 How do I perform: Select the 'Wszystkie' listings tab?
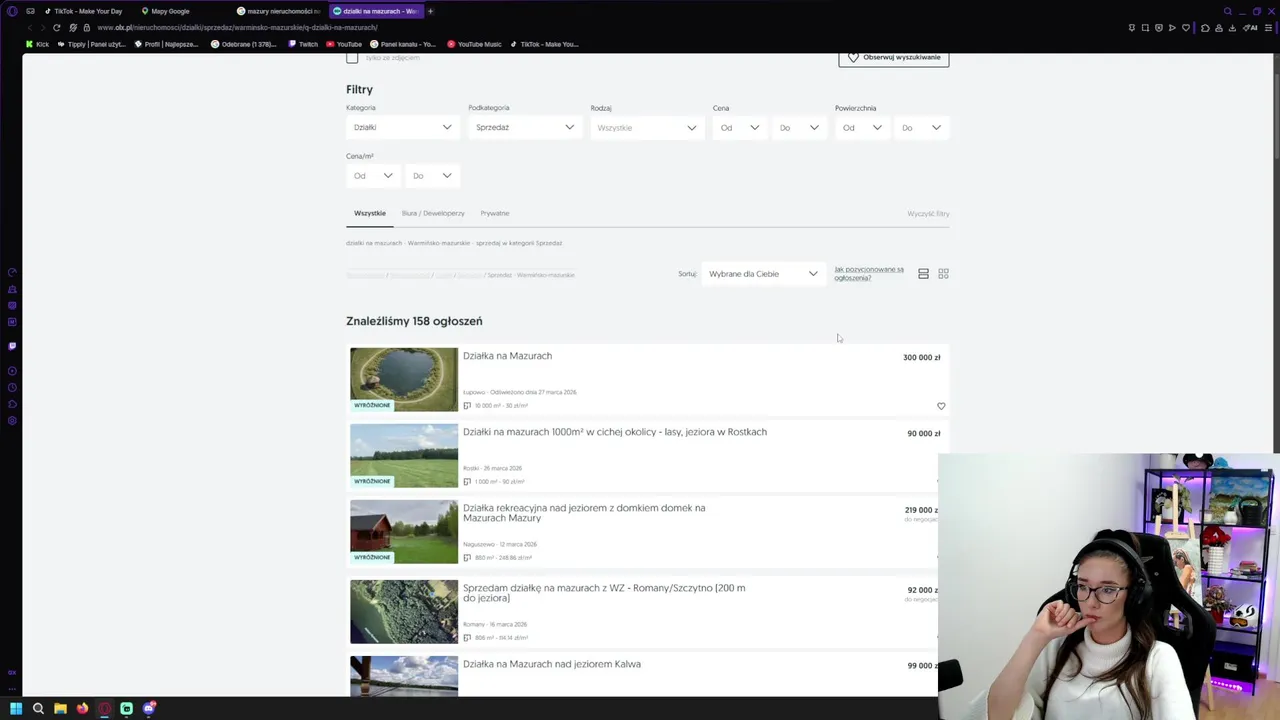370,213
